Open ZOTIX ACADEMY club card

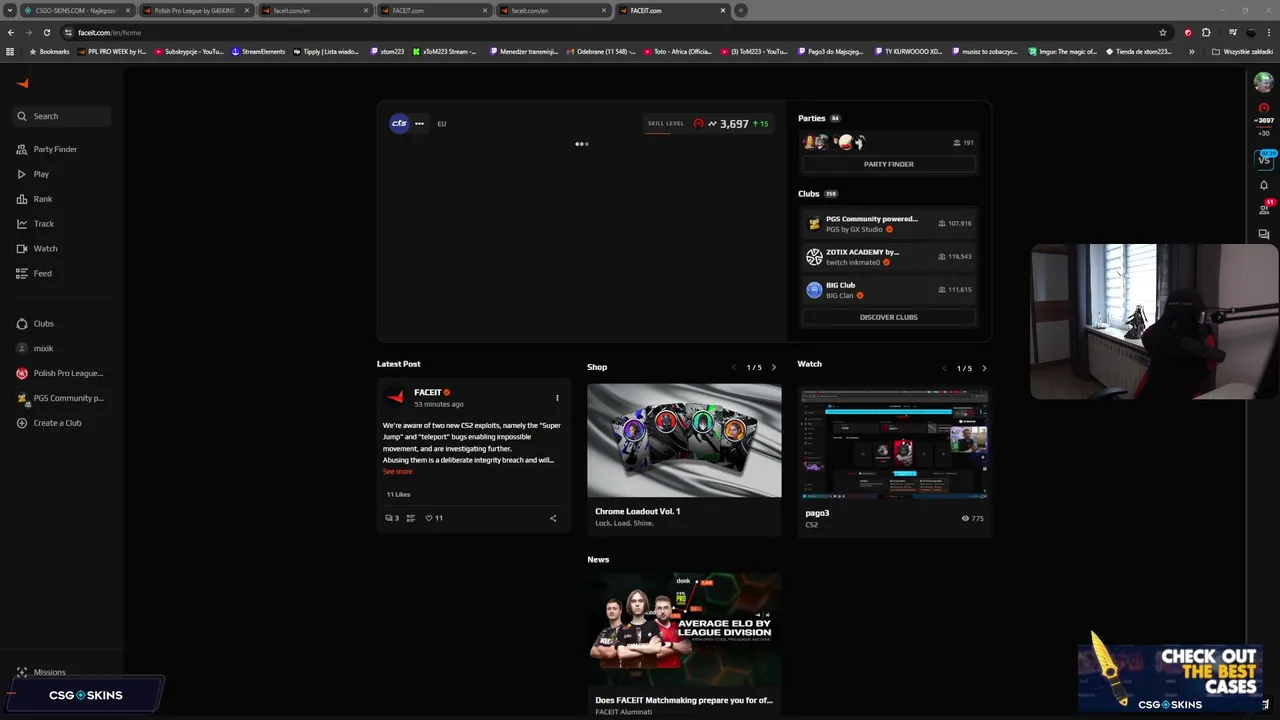click(888, 257)
